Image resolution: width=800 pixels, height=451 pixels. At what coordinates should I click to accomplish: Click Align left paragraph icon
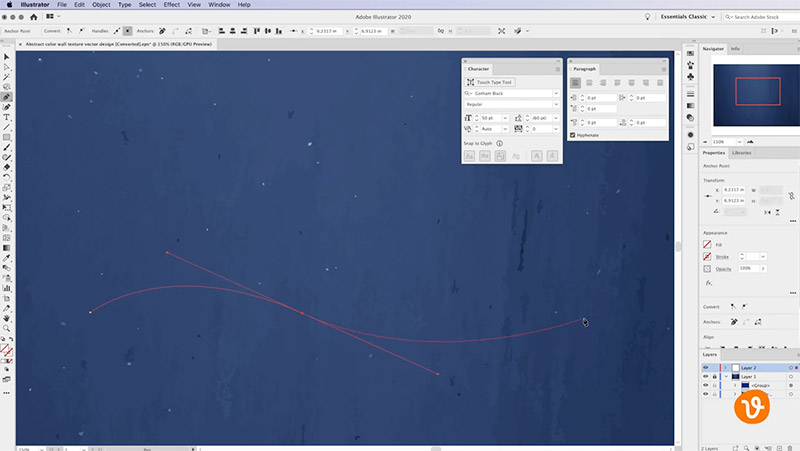[x=576, y=83]
